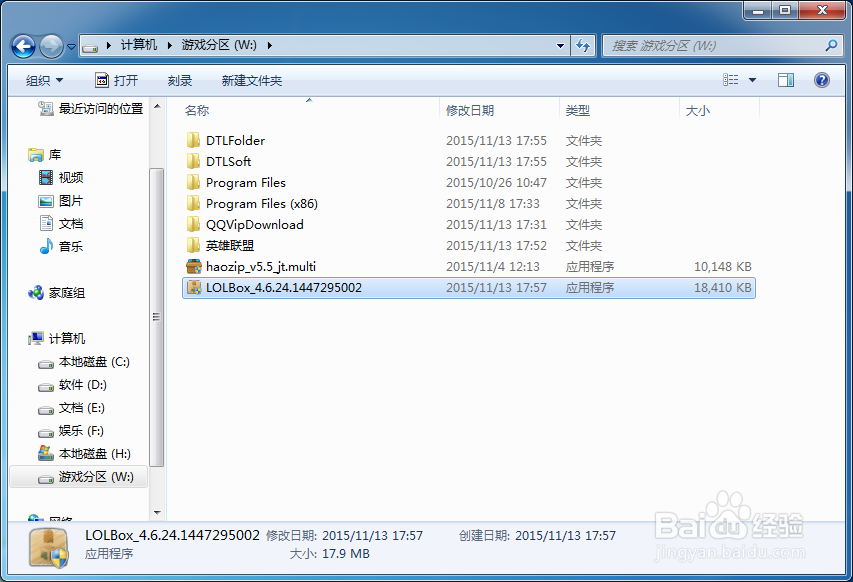Select 计算机 in navigation tree

point(57,338)
